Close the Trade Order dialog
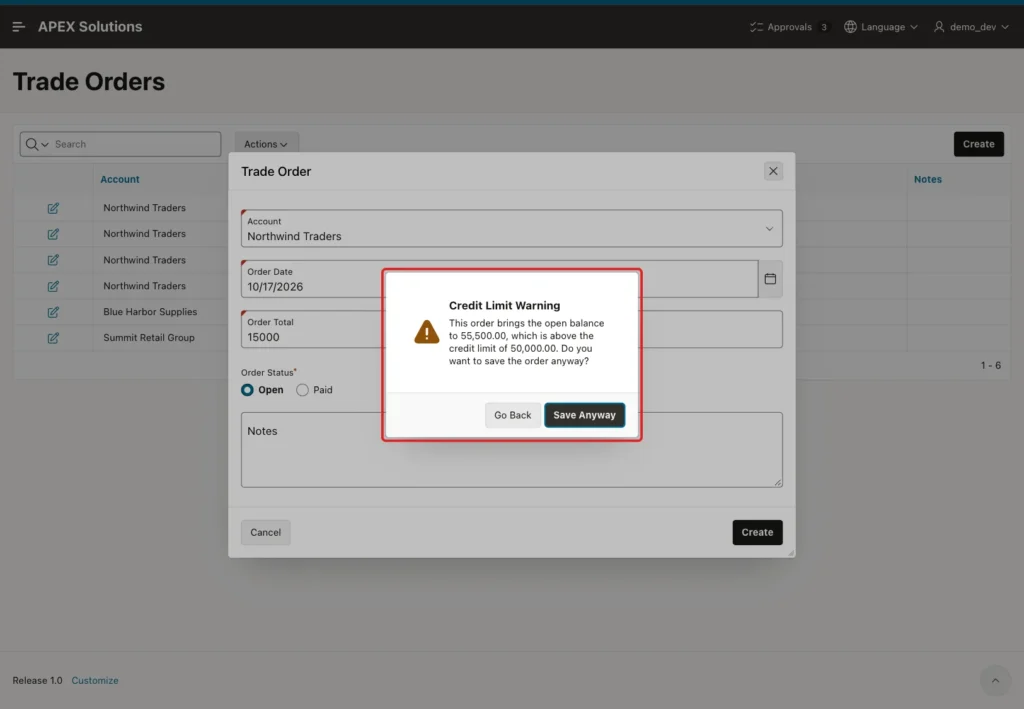The width and height of the screenshot is (1024, 709). tap(773, 171)
